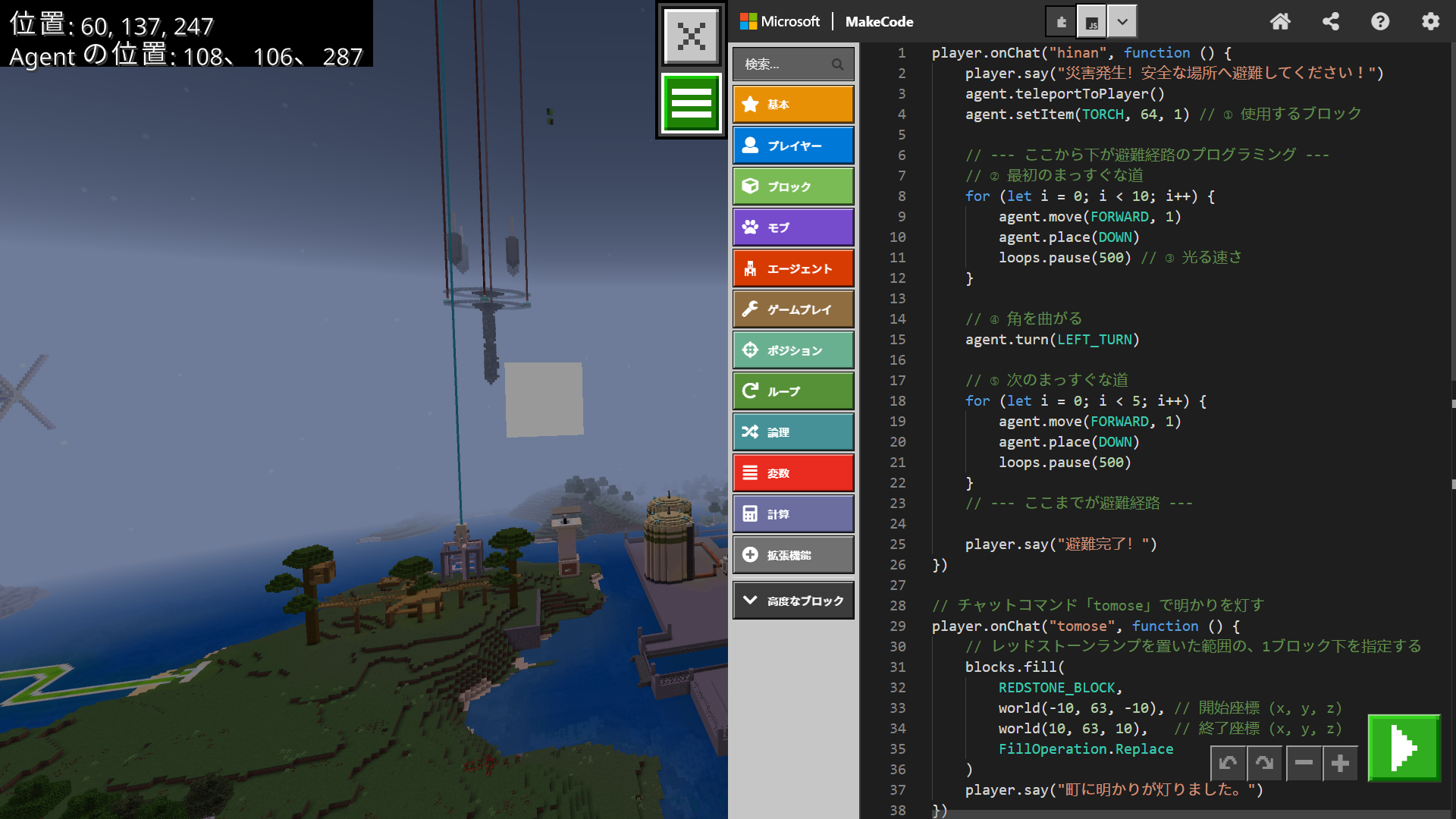Click 'FillOperation.Replace' in the code
The image size is (1456, 819).
1085,748
